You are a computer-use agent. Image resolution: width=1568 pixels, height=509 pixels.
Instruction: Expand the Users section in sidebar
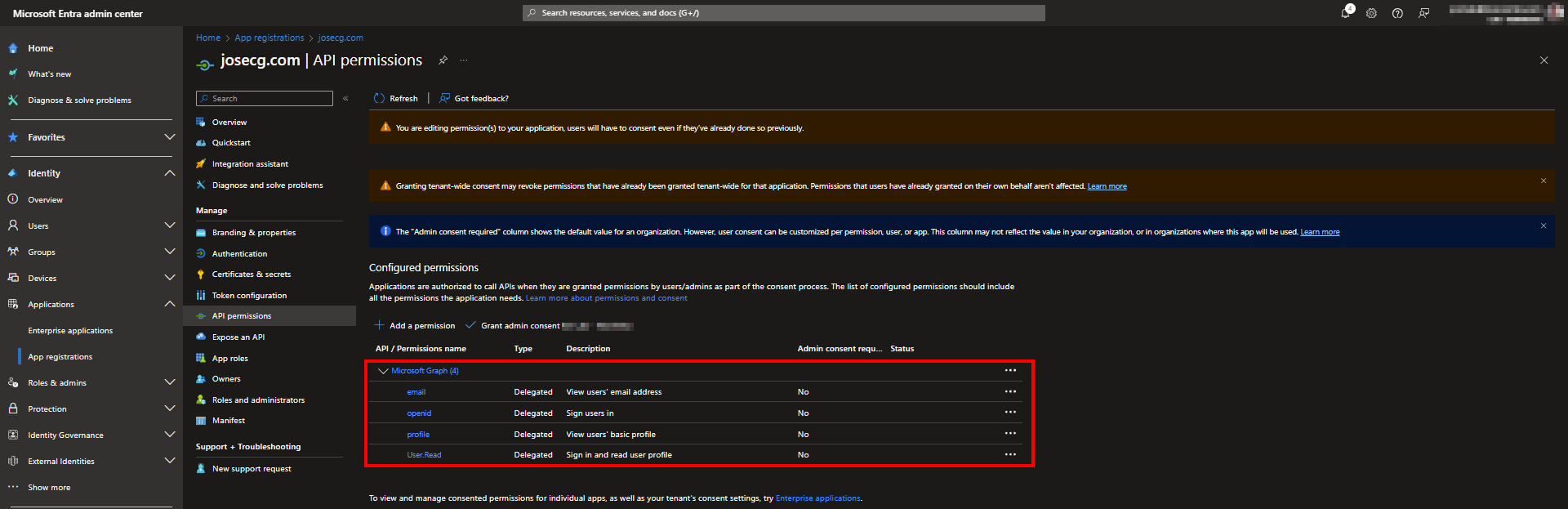169,225
